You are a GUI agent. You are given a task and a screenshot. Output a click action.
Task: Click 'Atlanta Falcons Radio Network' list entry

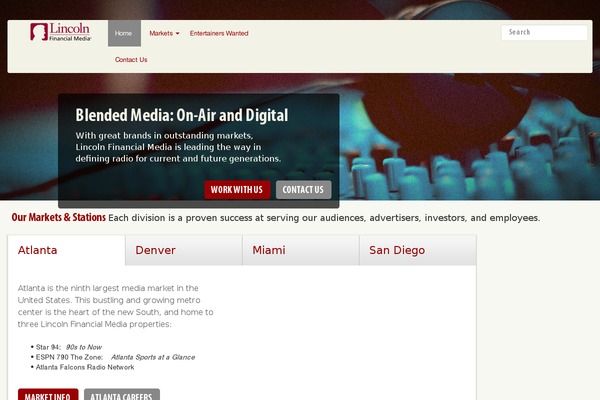85,367
